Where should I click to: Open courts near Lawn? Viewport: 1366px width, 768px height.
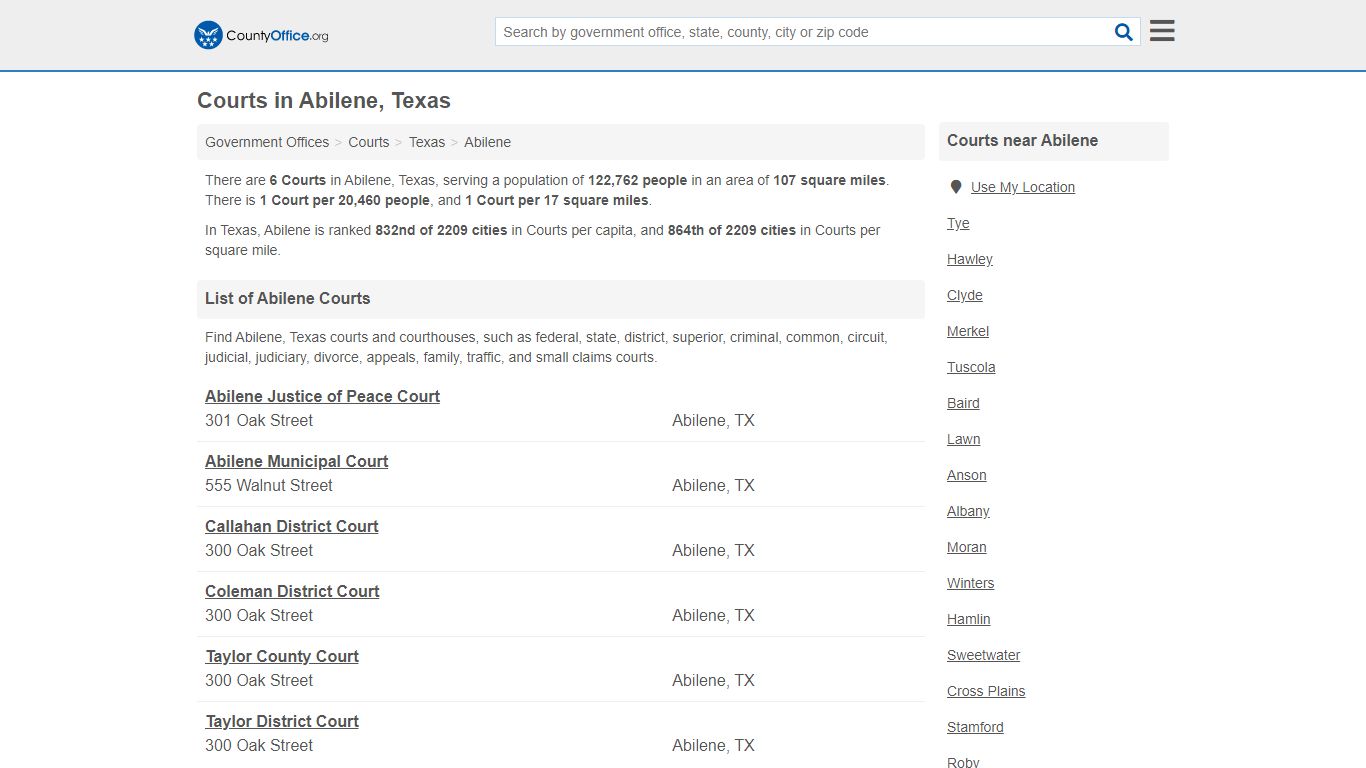point(964,439)
